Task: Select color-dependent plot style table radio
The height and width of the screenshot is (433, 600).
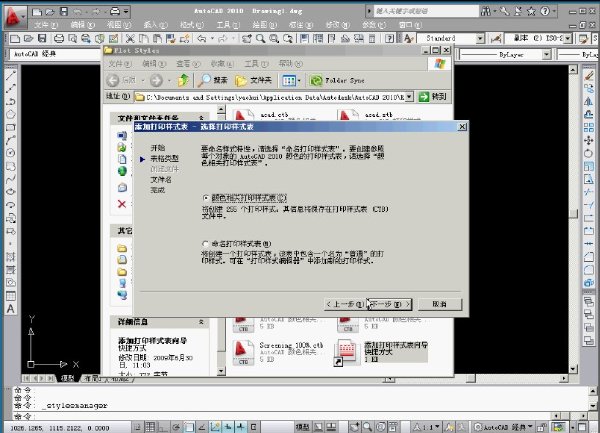Action: [x=206, y=198]
